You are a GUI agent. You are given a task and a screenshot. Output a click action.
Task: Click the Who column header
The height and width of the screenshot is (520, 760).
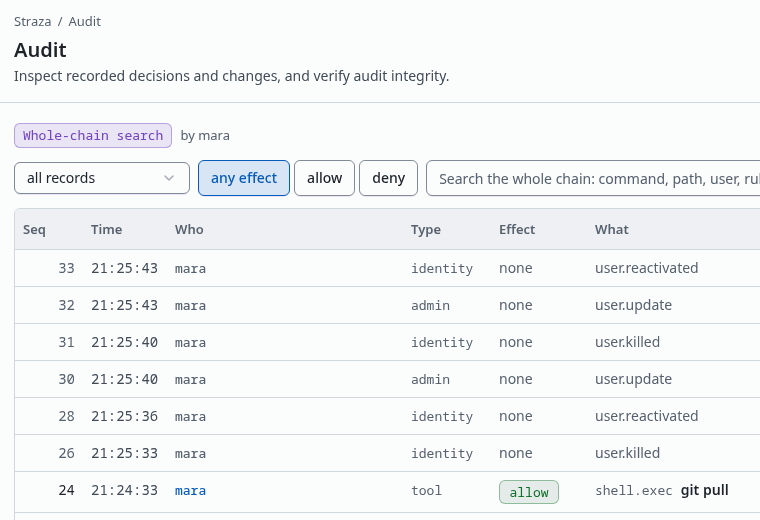click(x=189, y=229)
